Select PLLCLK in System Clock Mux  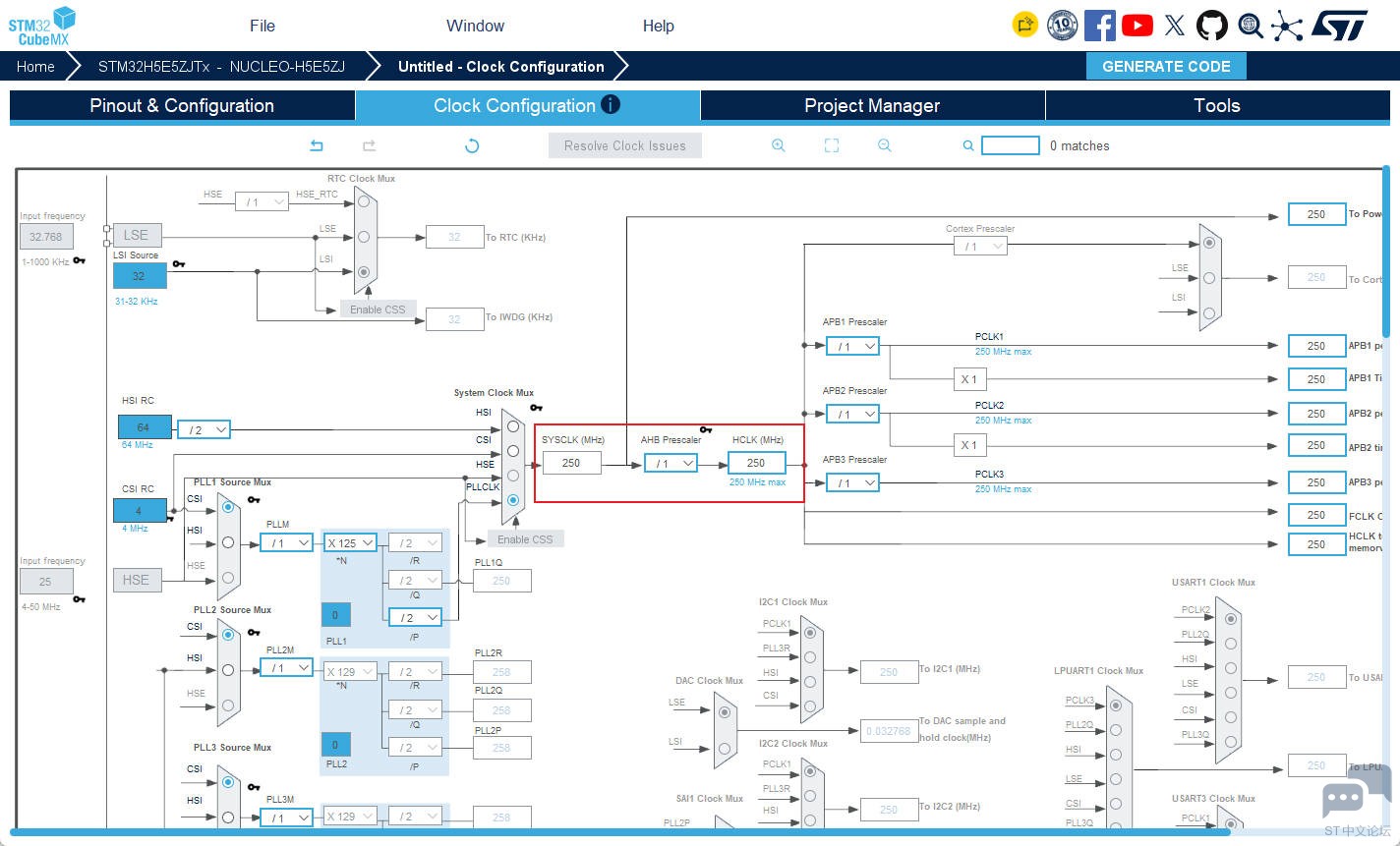(x=512, y=499)
